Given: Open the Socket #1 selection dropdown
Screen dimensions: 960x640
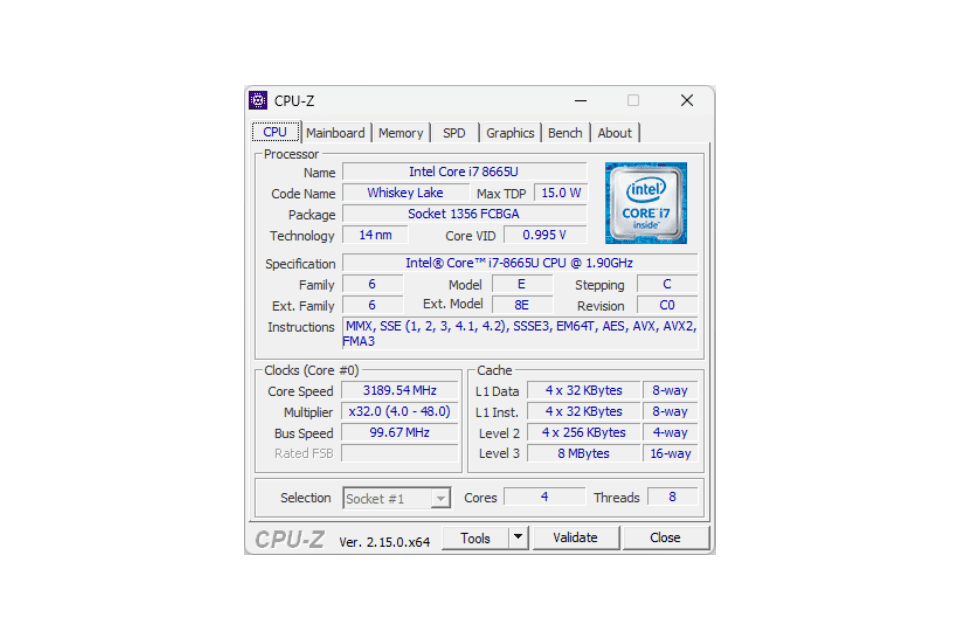Looking at the screenshot, I should click(397, 498).
